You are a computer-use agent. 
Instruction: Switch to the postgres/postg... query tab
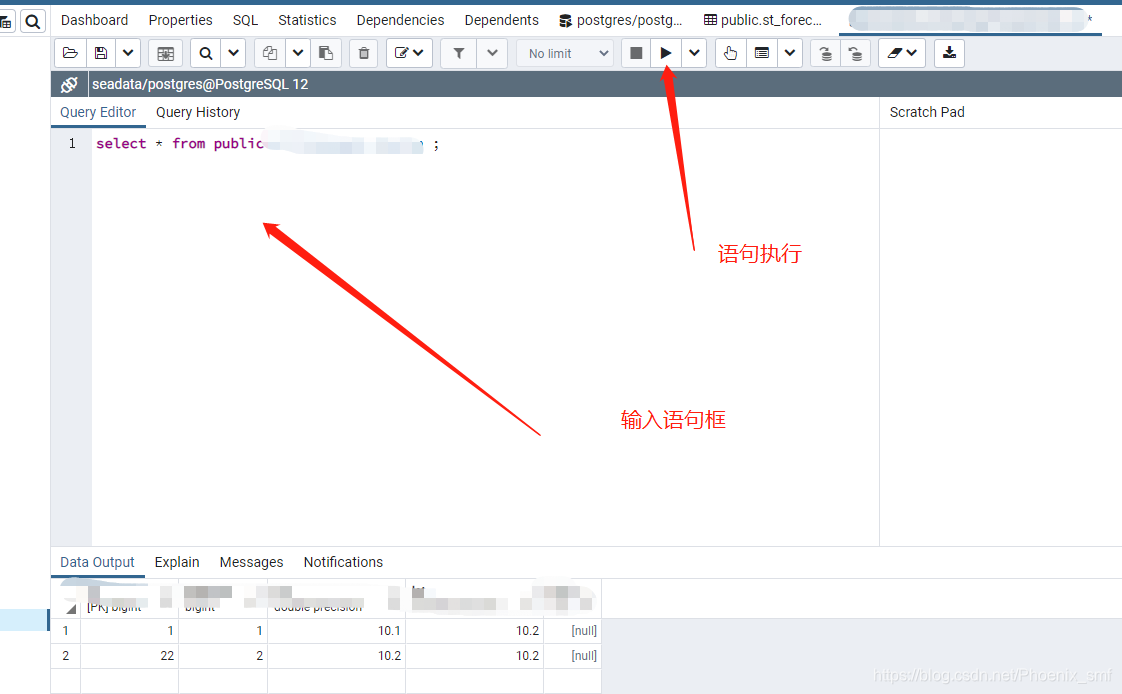click(620, 20)
